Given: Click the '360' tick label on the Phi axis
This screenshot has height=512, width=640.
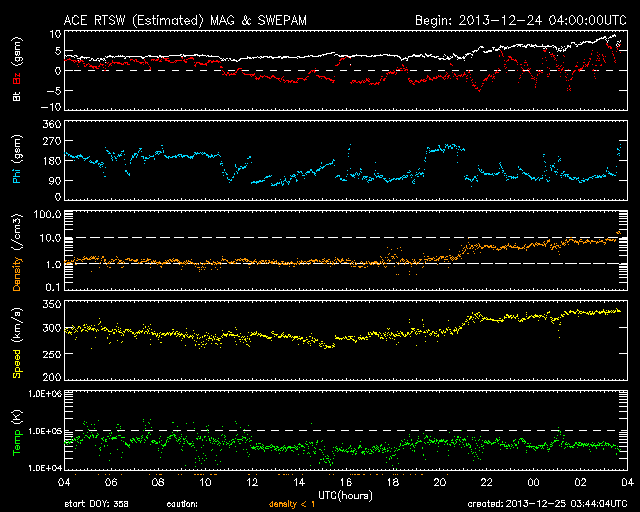Looking at the screenshot, I should pos(52,124).
